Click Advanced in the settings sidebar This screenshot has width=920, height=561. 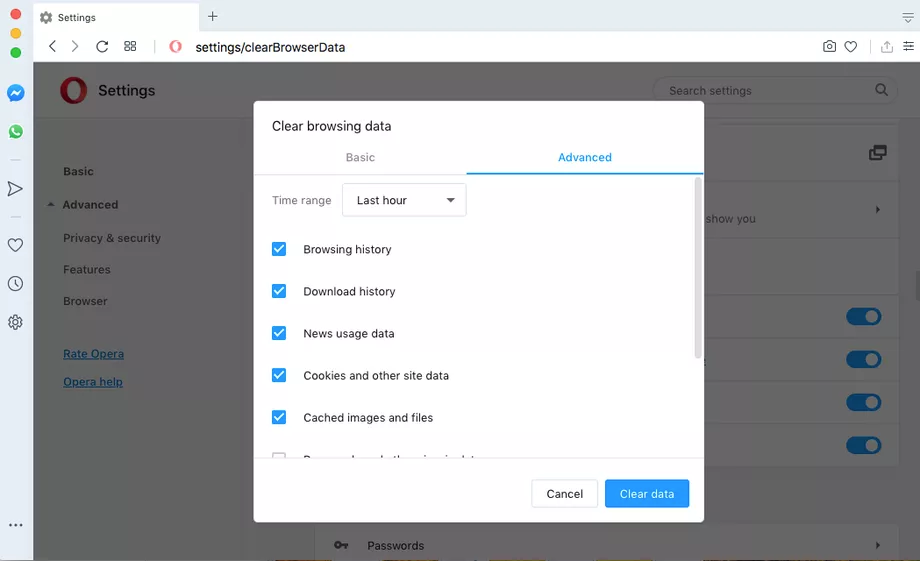[x=90, y=205]
